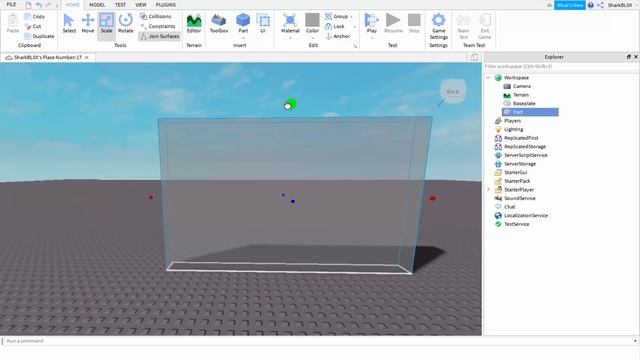Screen dimensions: 640x360
Task: Click the New file icon
Action: (28, 5)
